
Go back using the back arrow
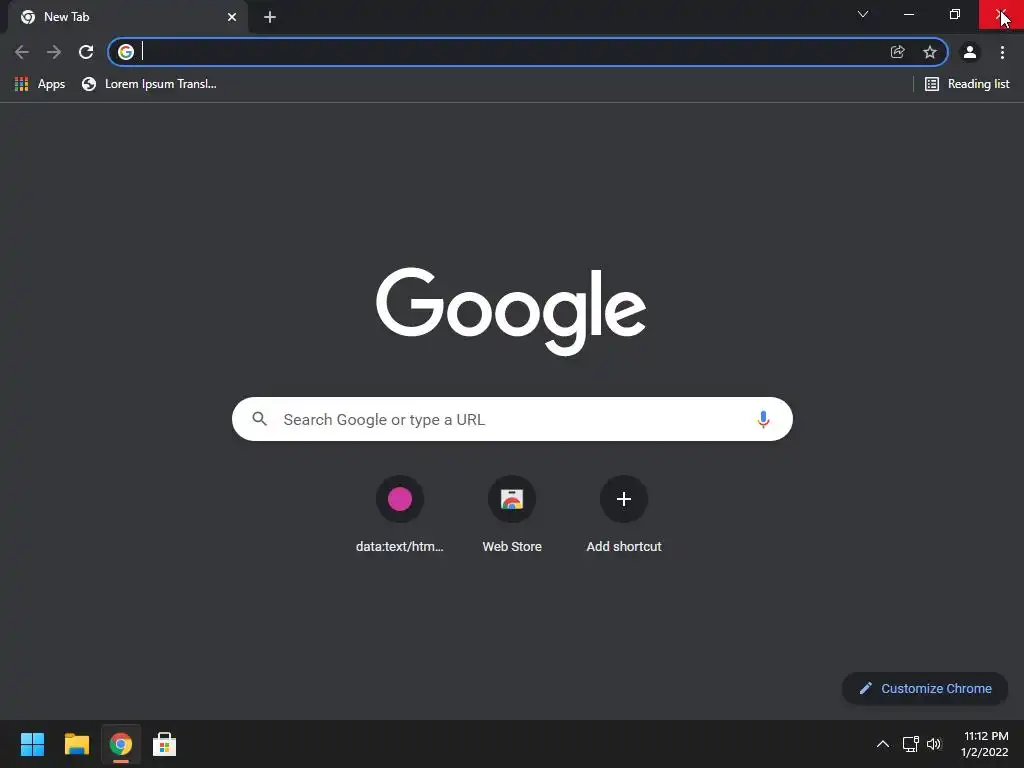point(22,52)
